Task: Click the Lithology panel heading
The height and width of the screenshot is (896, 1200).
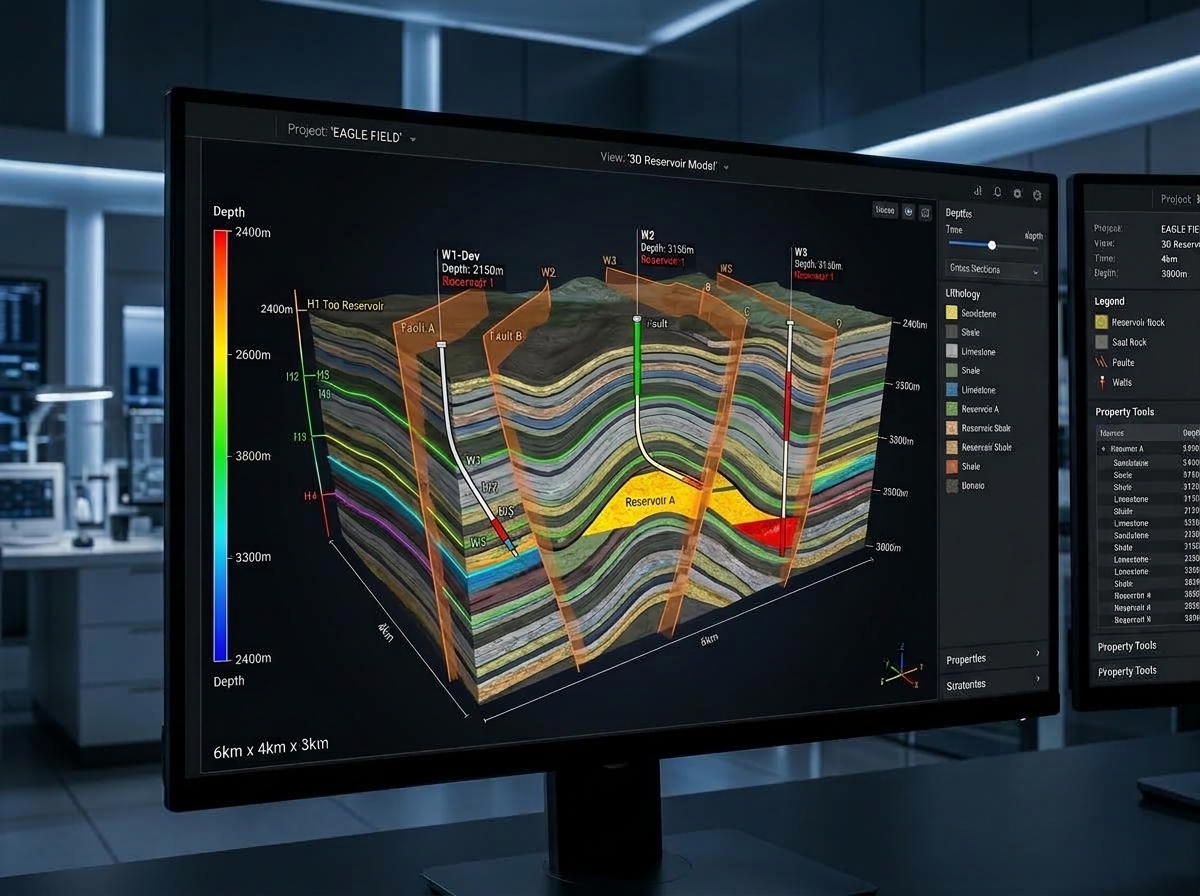Action: 963,294
